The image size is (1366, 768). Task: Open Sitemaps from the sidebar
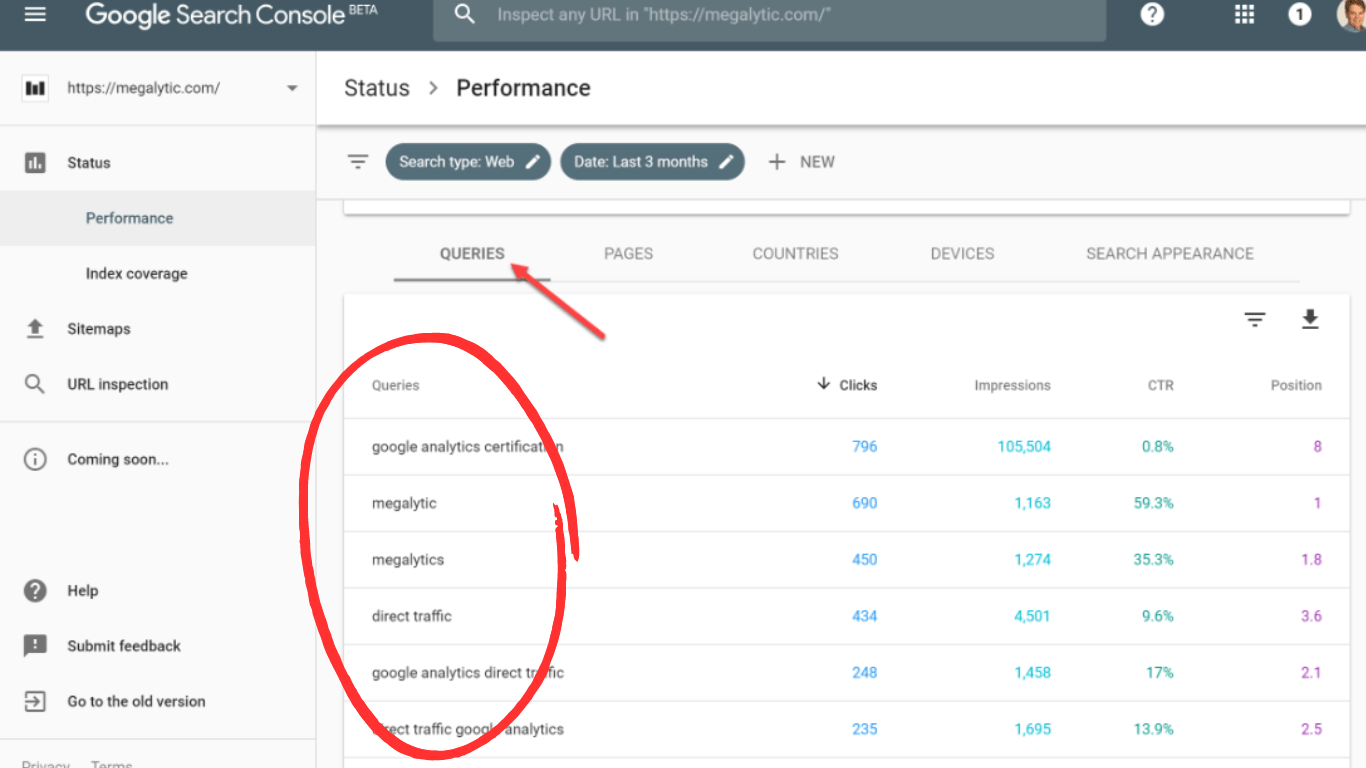pyautogui.click(x=99, y=329)
